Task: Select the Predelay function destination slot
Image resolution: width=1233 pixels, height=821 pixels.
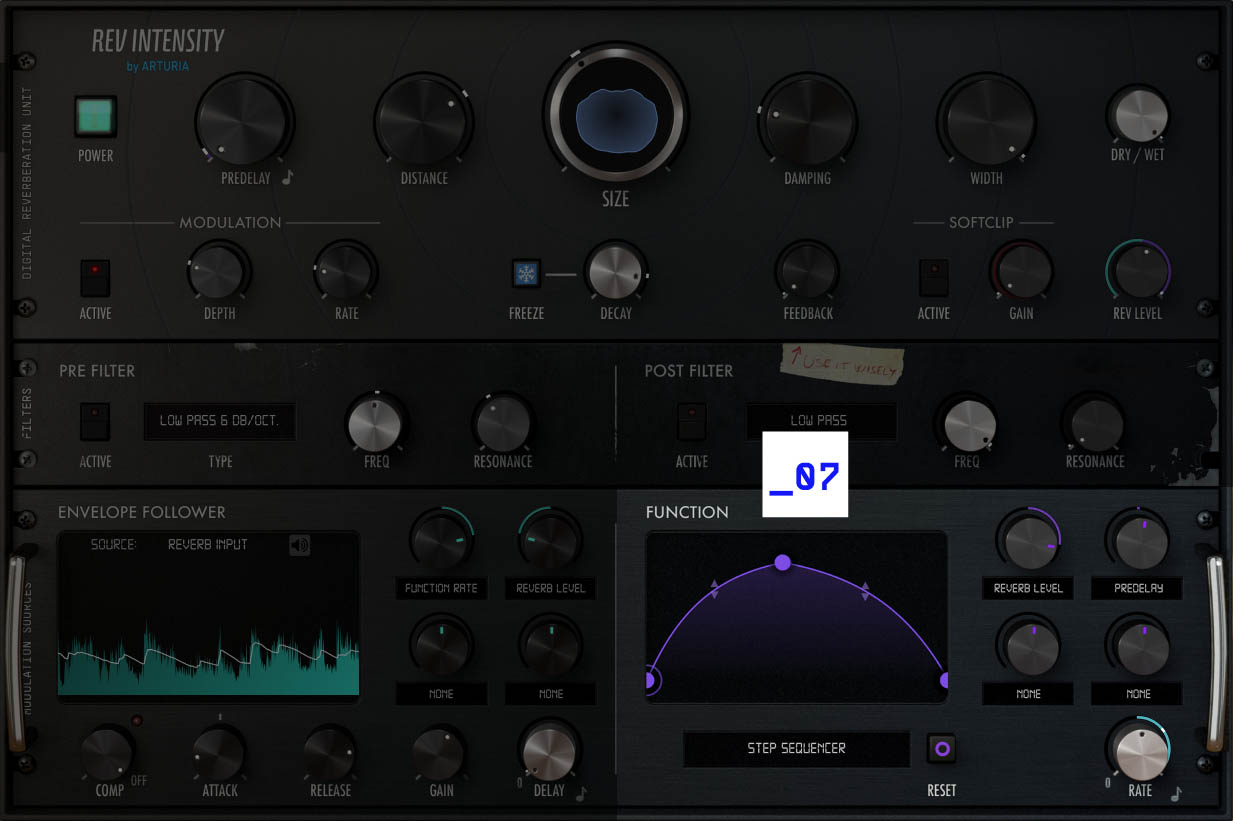Action: 1137,588
